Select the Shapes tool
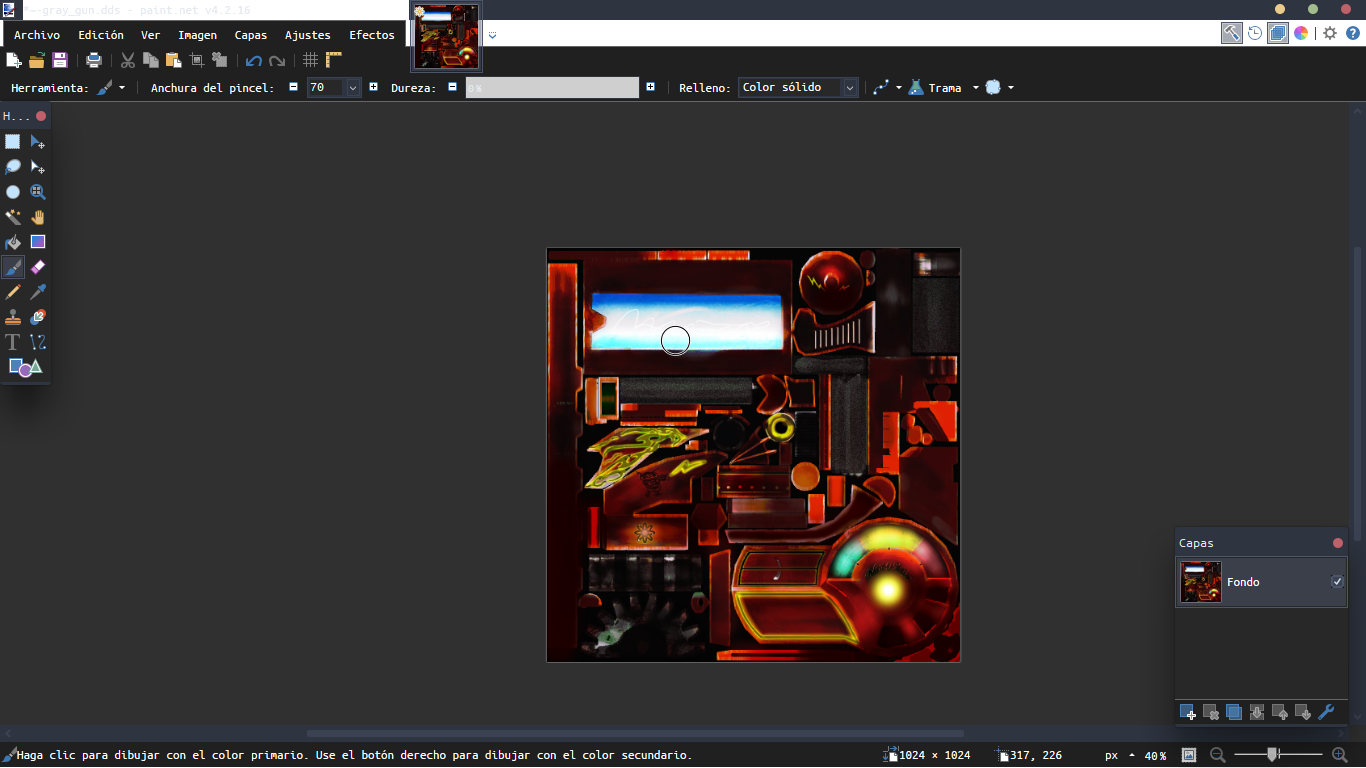This screenshot has height=768, width=1366. tap(25, 367)
